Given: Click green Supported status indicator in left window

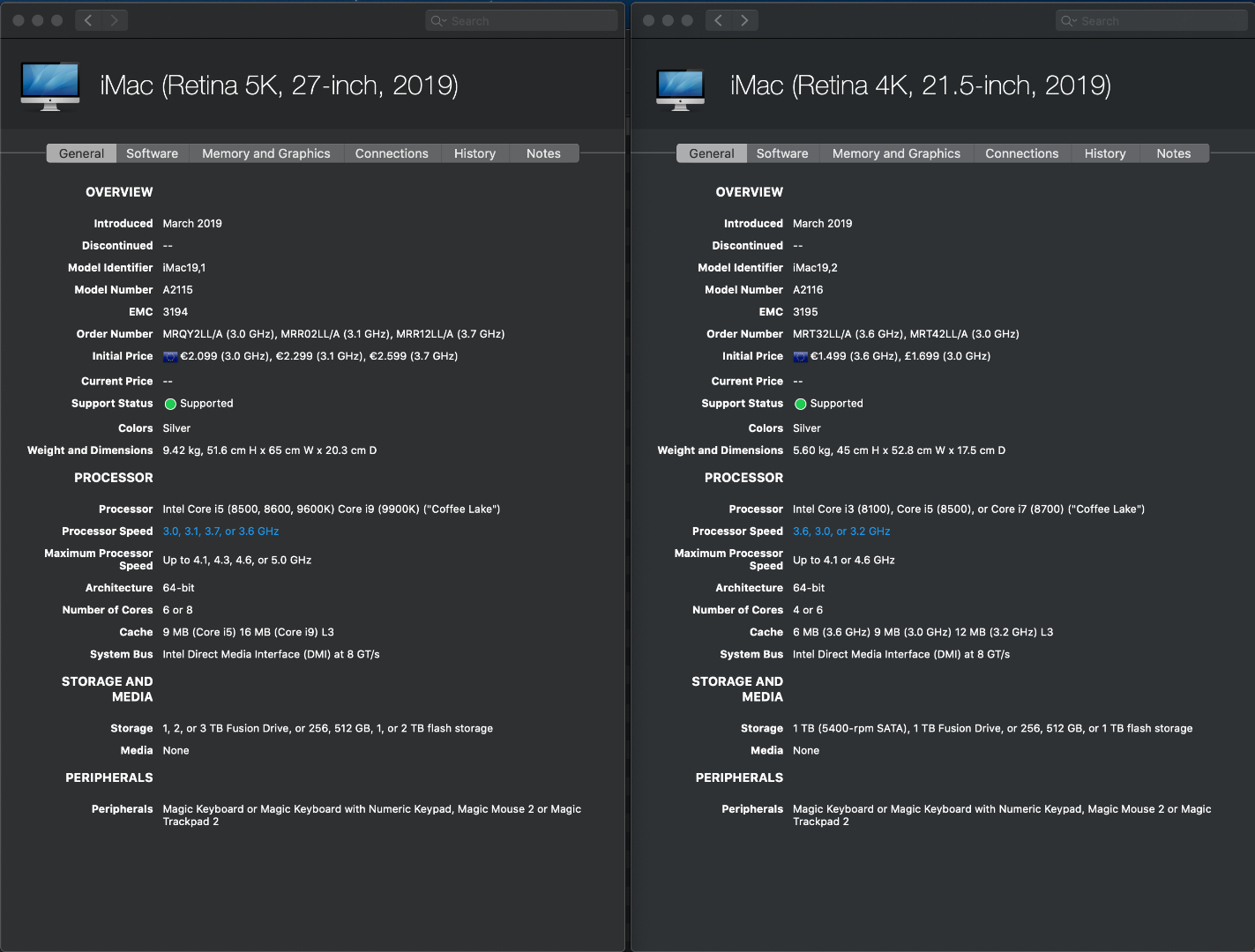Looking at the screenshot, I should click(171, 404).
